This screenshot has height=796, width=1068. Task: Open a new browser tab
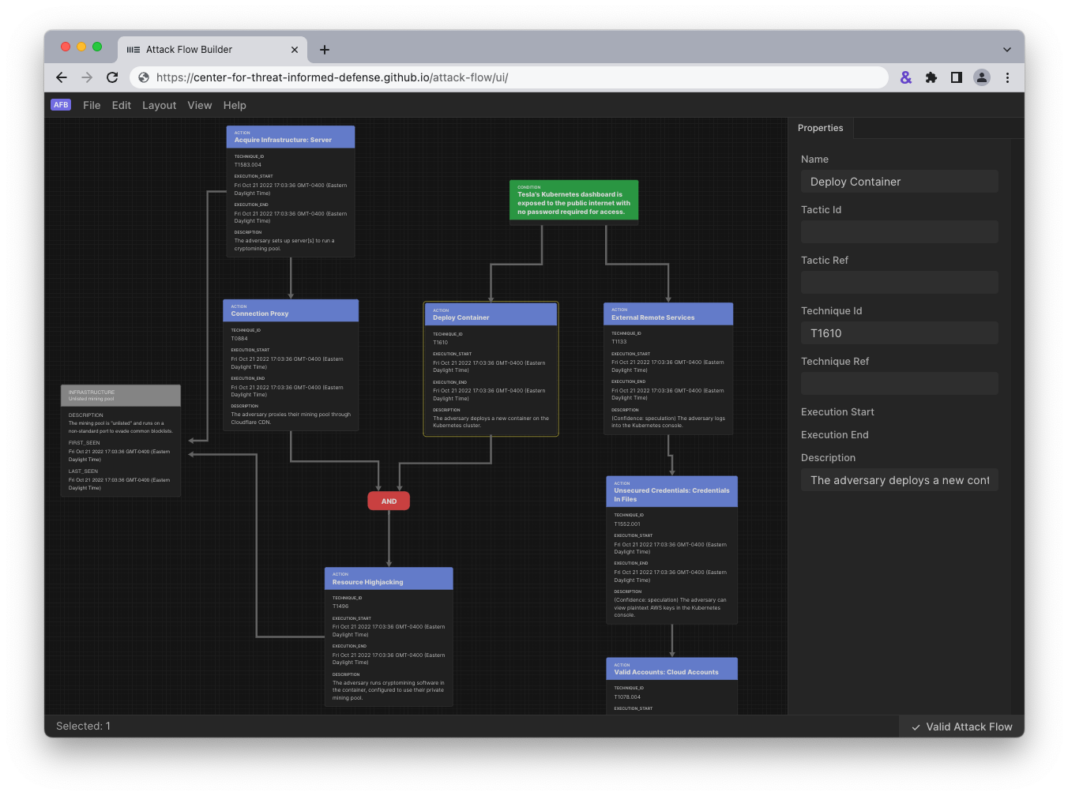325,49
